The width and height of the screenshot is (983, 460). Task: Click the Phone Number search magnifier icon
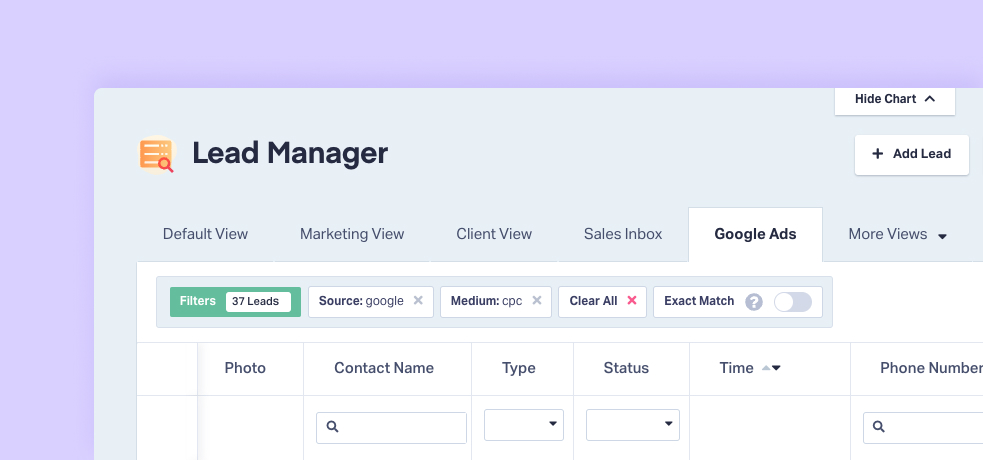[x=879, y=427]
